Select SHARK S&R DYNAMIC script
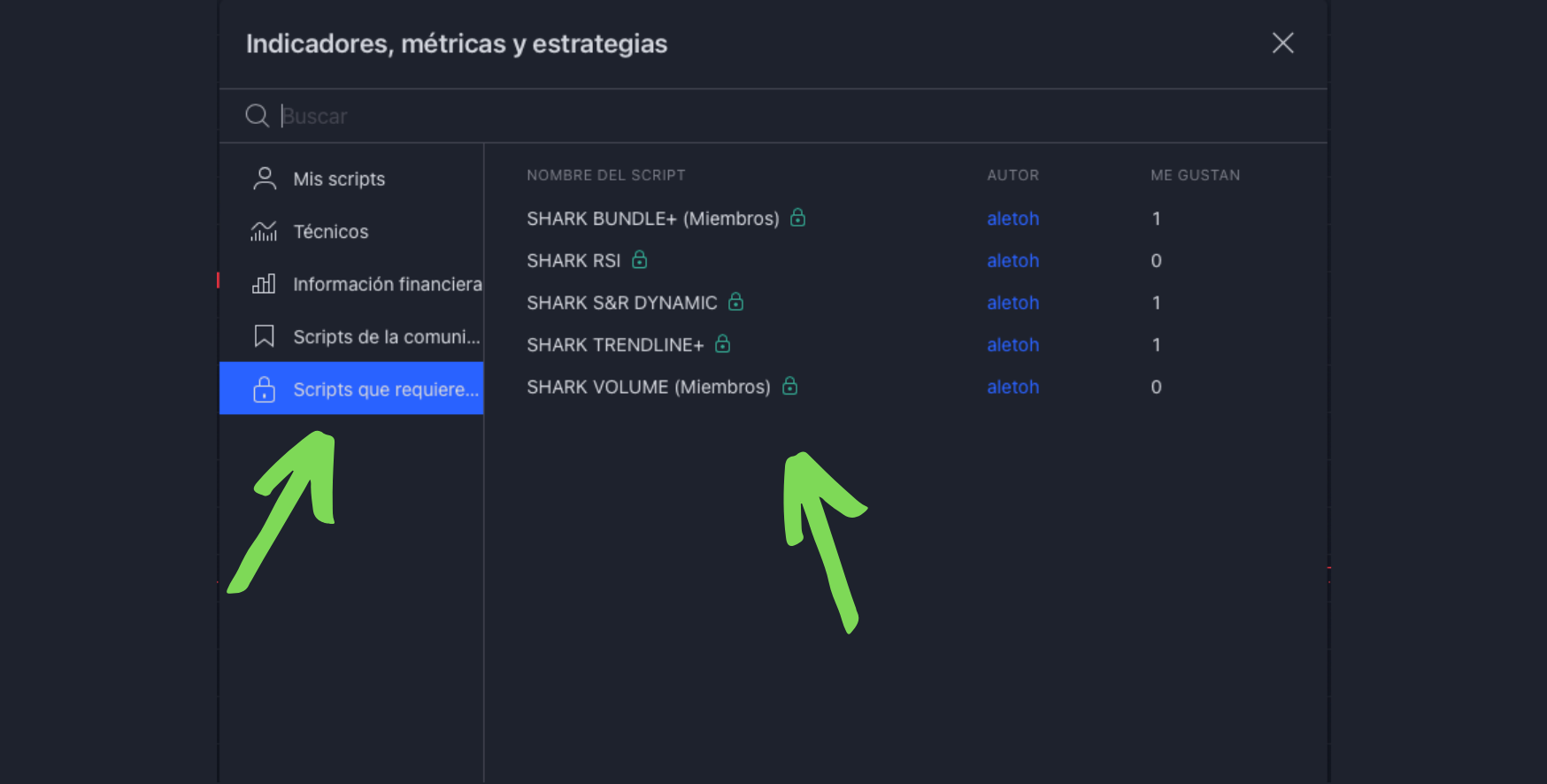This screenshot has height=784, width=1547. tap(621, 303)
